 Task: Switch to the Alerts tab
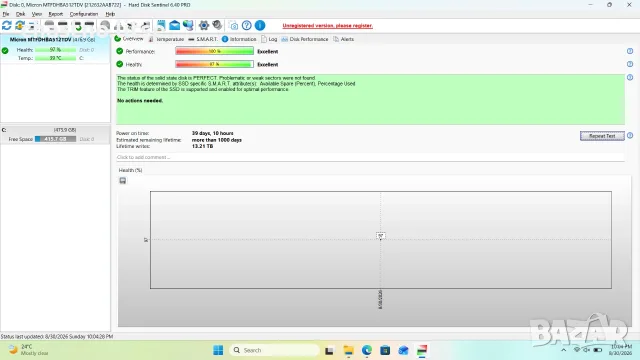pyautogui.click(x=344, y=39)
